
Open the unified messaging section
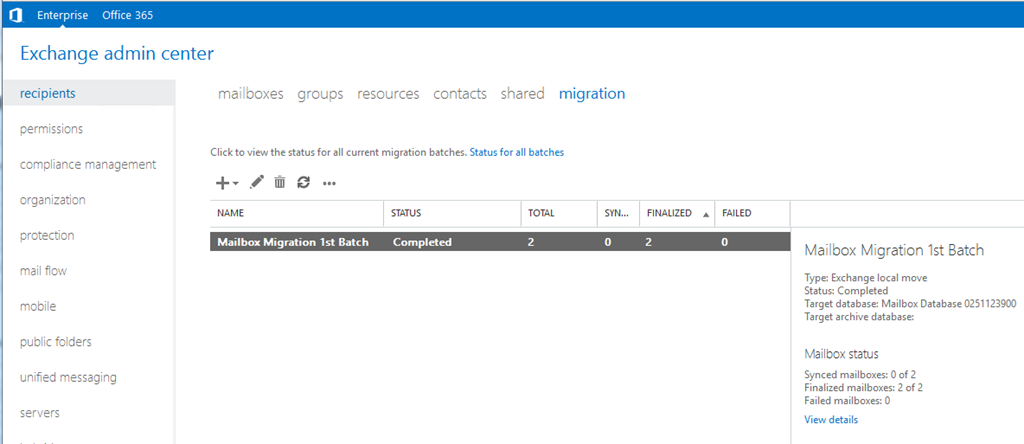point(69,377)
